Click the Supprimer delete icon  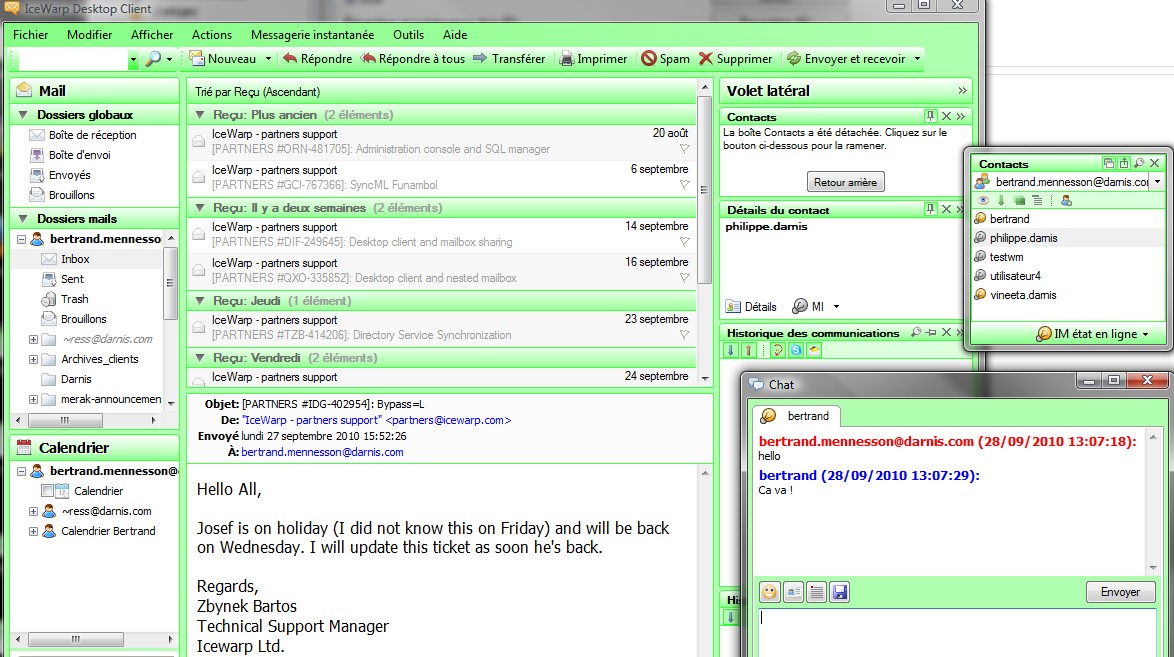(x=706, y=59)
